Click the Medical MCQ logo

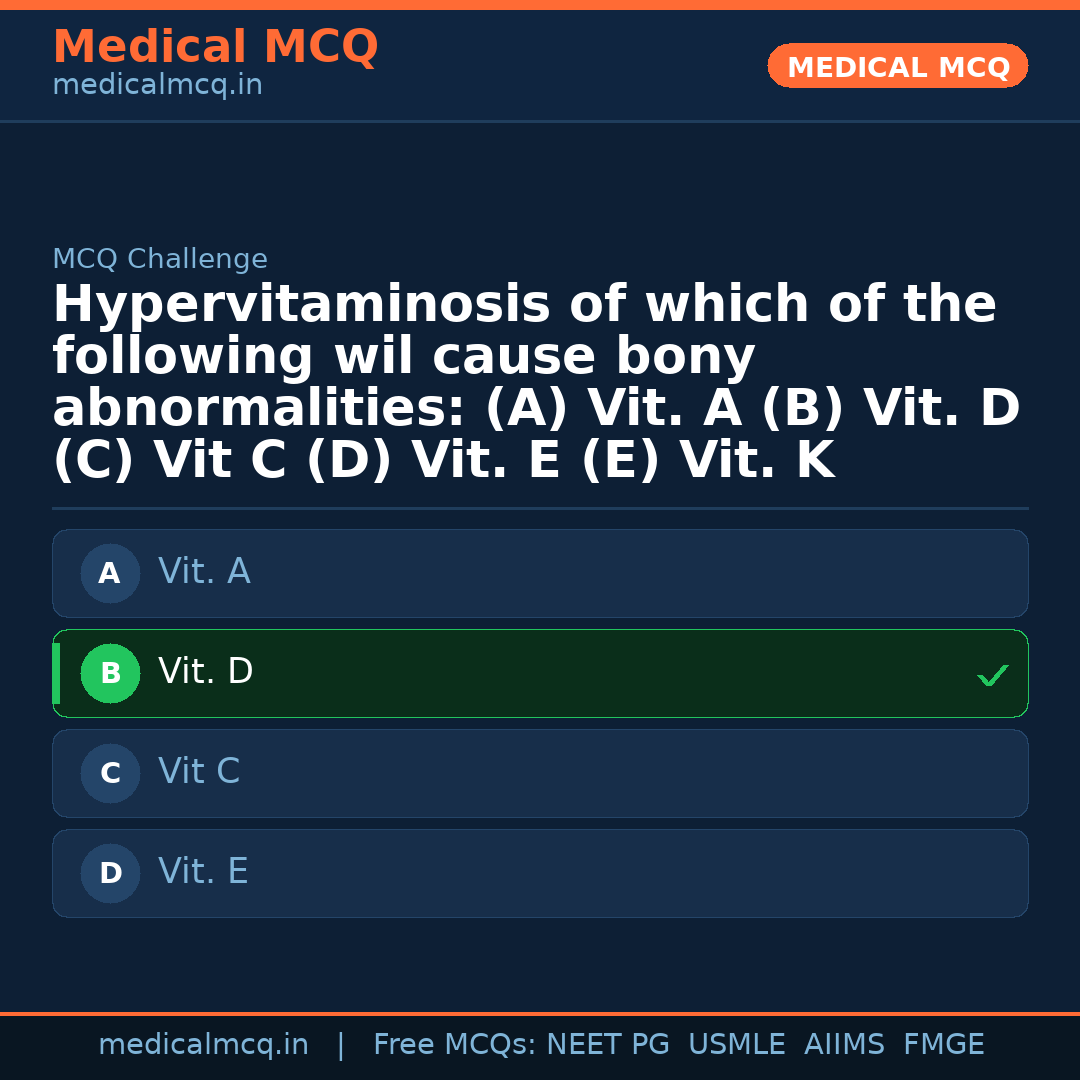point(215,47)
